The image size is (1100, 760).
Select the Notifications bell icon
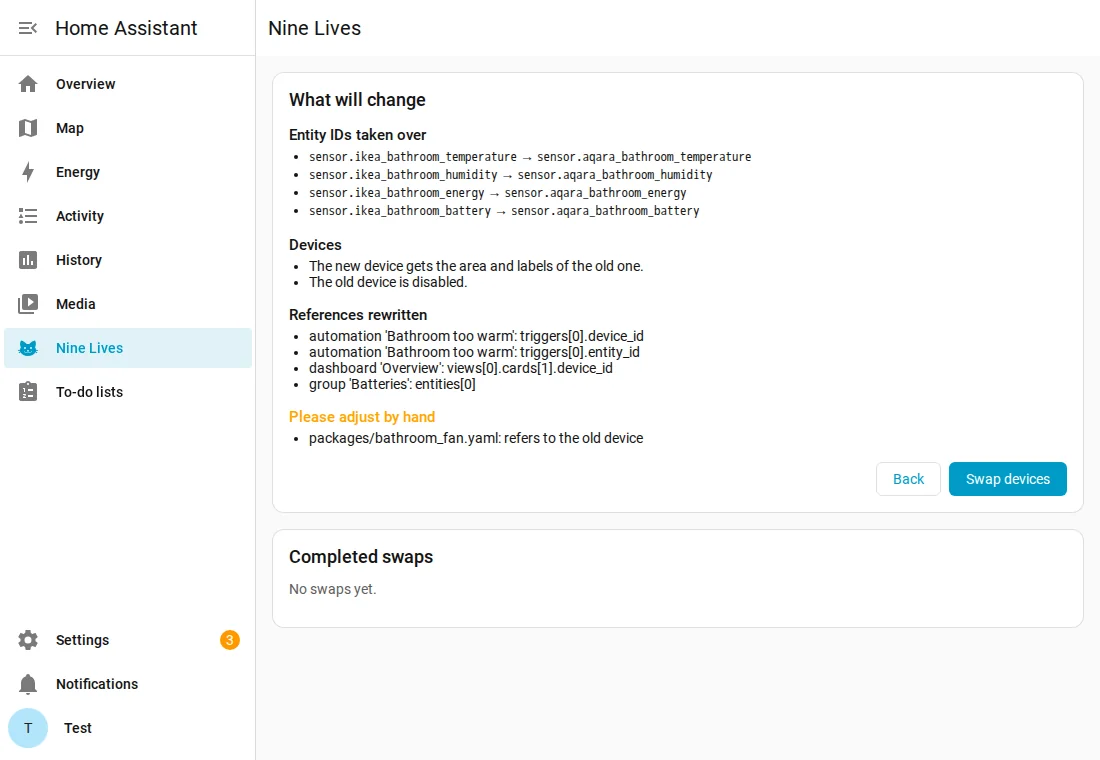(x=28, y=684)
